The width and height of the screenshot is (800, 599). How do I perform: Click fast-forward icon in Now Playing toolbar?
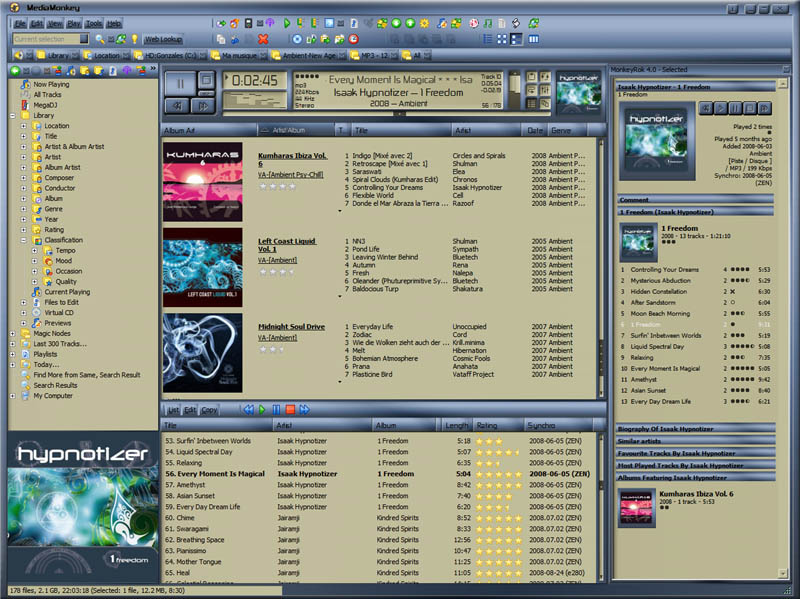(305, 409)
